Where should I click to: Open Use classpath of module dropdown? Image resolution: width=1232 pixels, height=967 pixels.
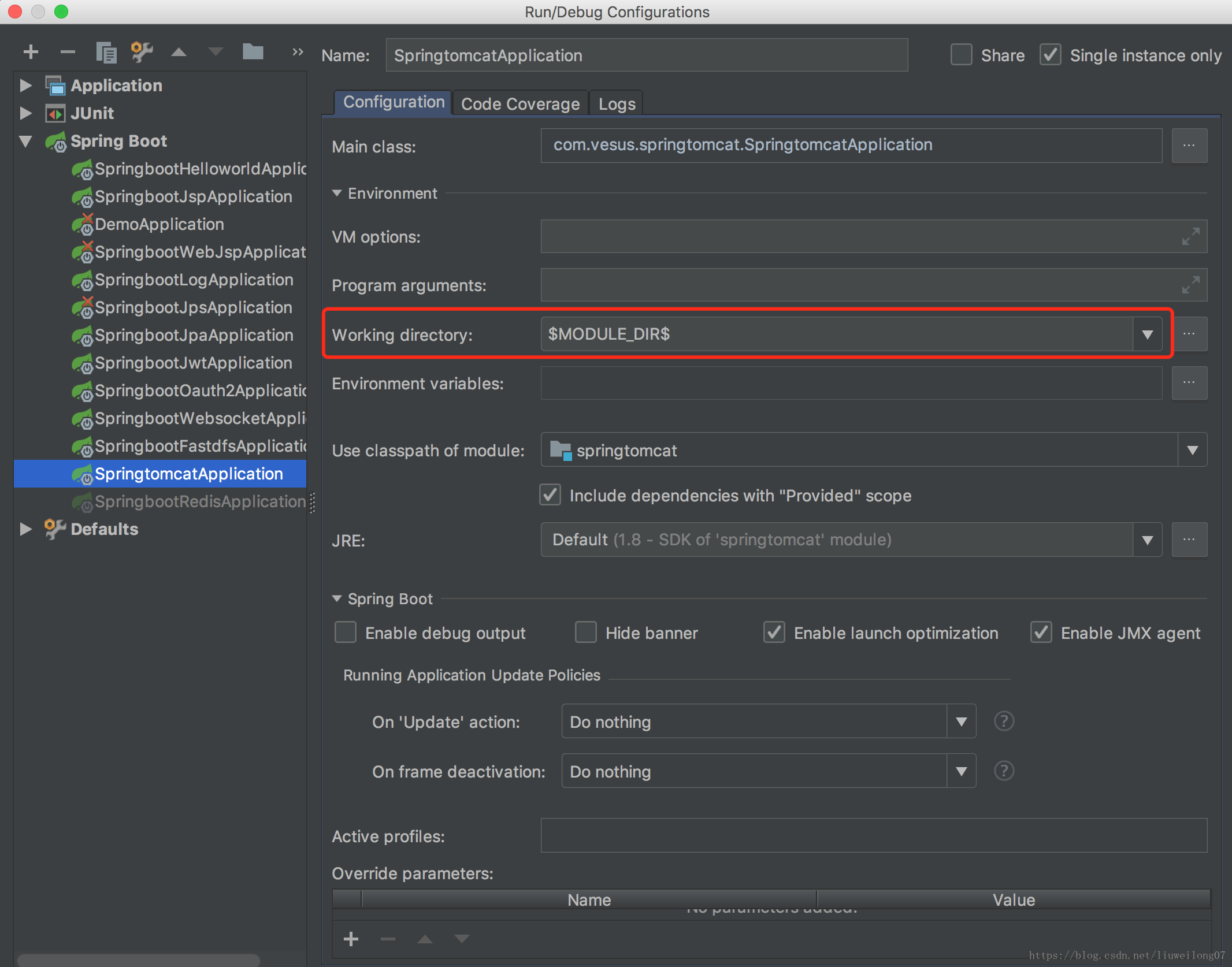click(1192, 449)
